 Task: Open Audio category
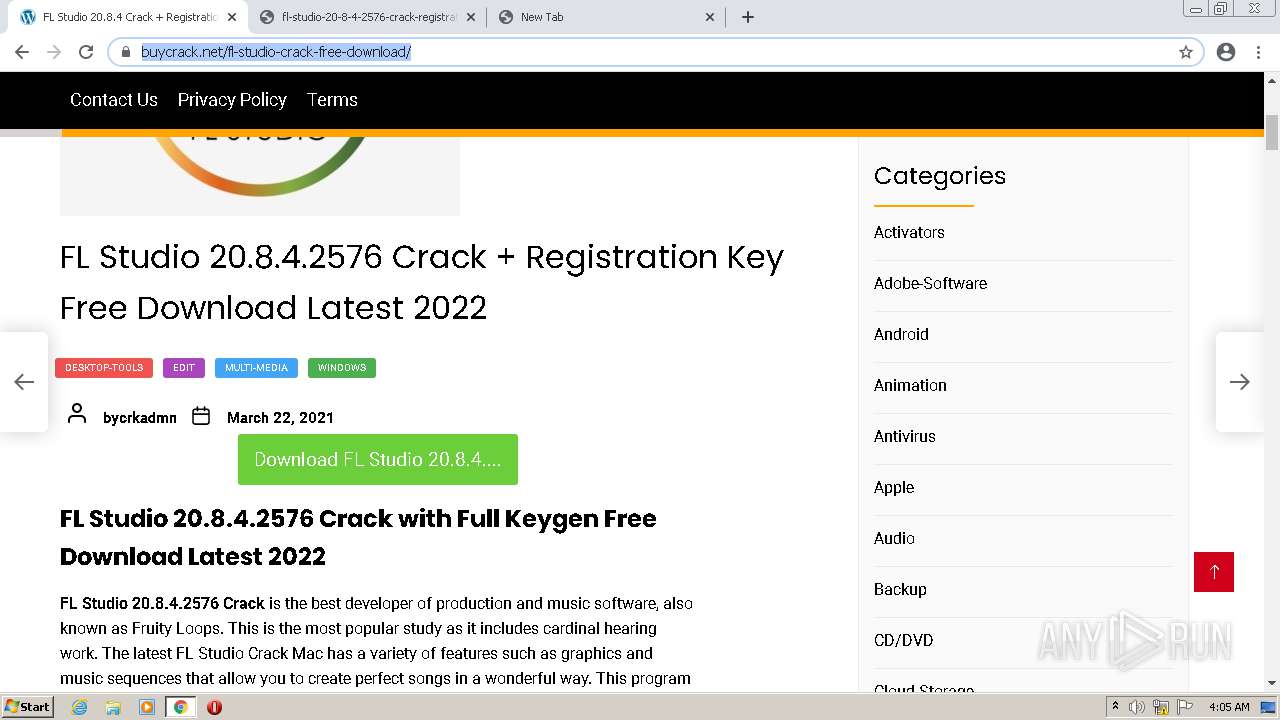894,538
